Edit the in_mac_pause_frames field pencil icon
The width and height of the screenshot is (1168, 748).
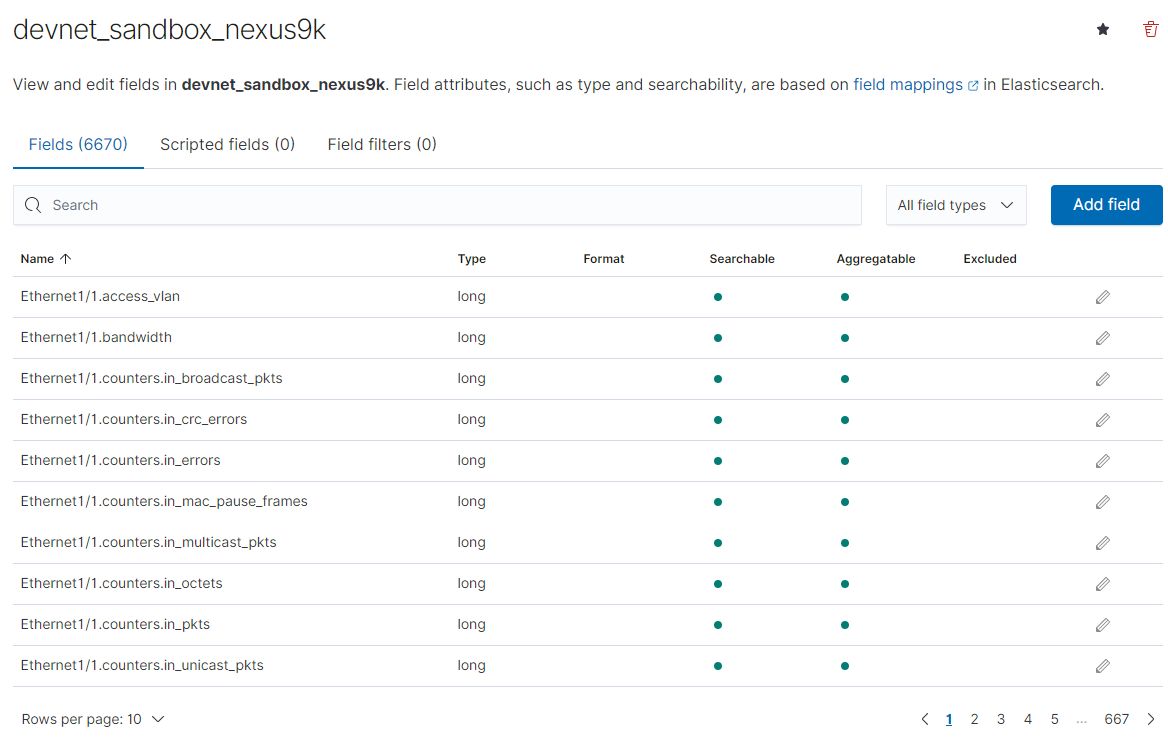pos(1102,502)
